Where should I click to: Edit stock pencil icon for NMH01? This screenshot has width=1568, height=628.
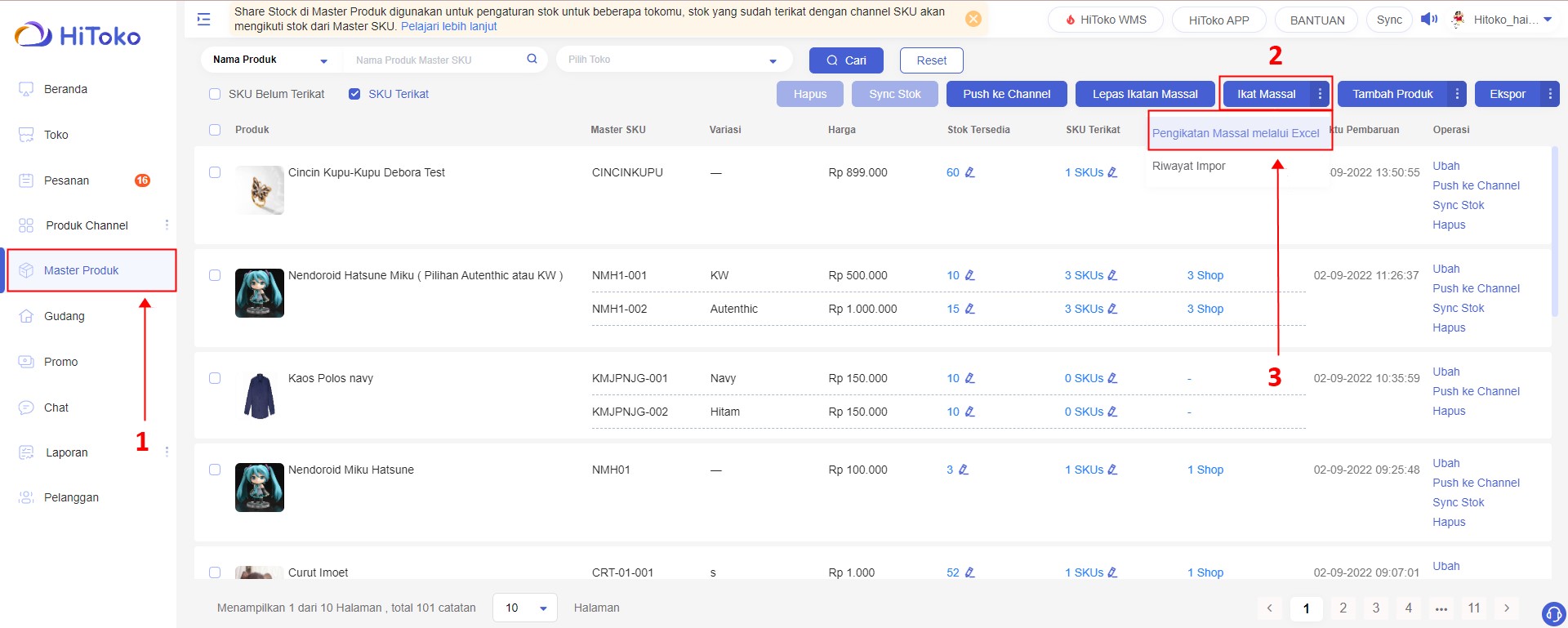964,470
